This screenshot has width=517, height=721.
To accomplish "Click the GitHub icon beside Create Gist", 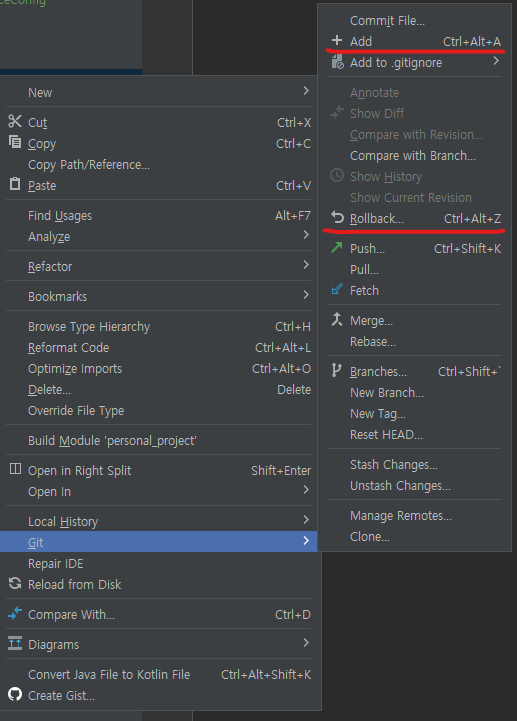I will point(15,694).
